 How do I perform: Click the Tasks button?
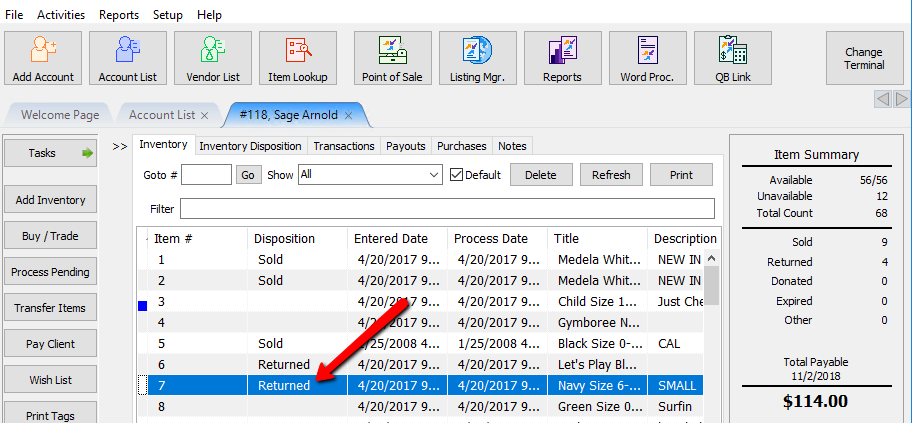50,153
